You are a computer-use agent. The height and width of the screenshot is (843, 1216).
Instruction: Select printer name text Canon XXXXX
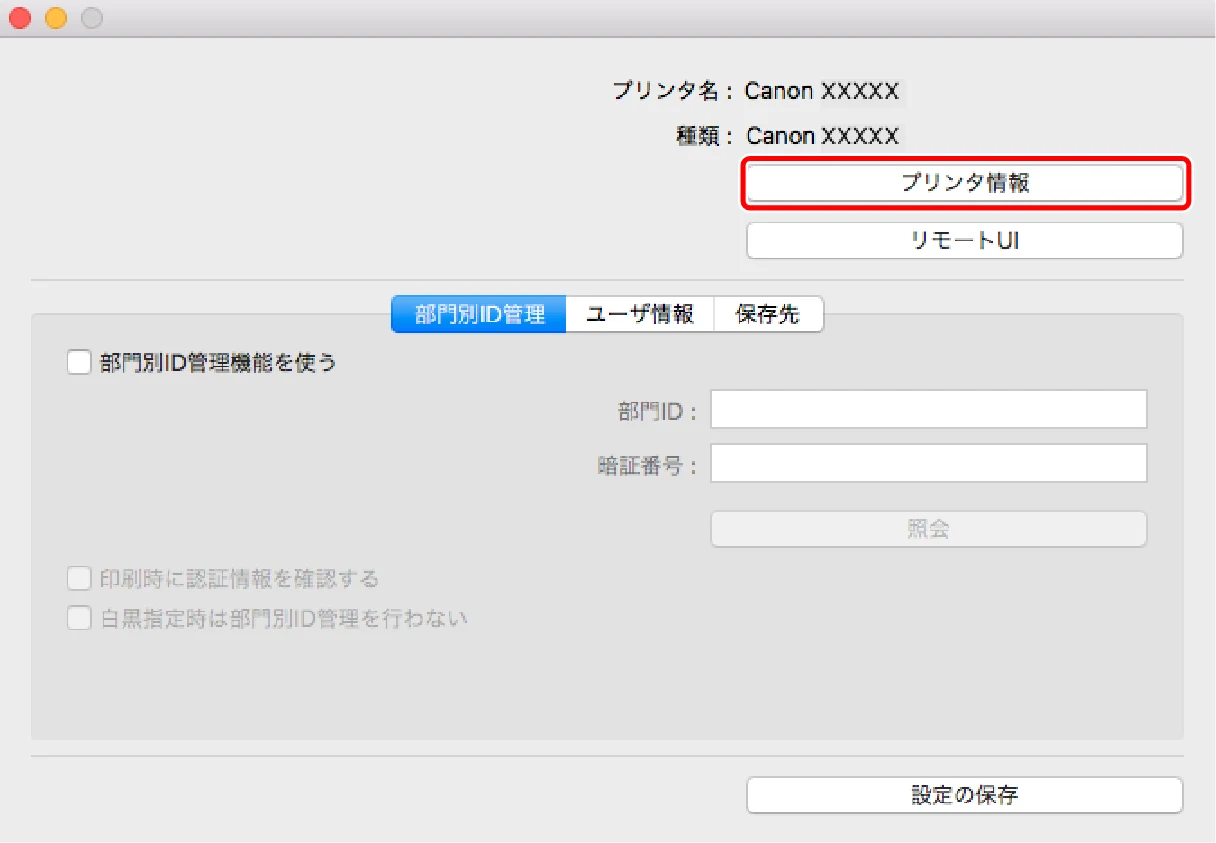(822, 91)
